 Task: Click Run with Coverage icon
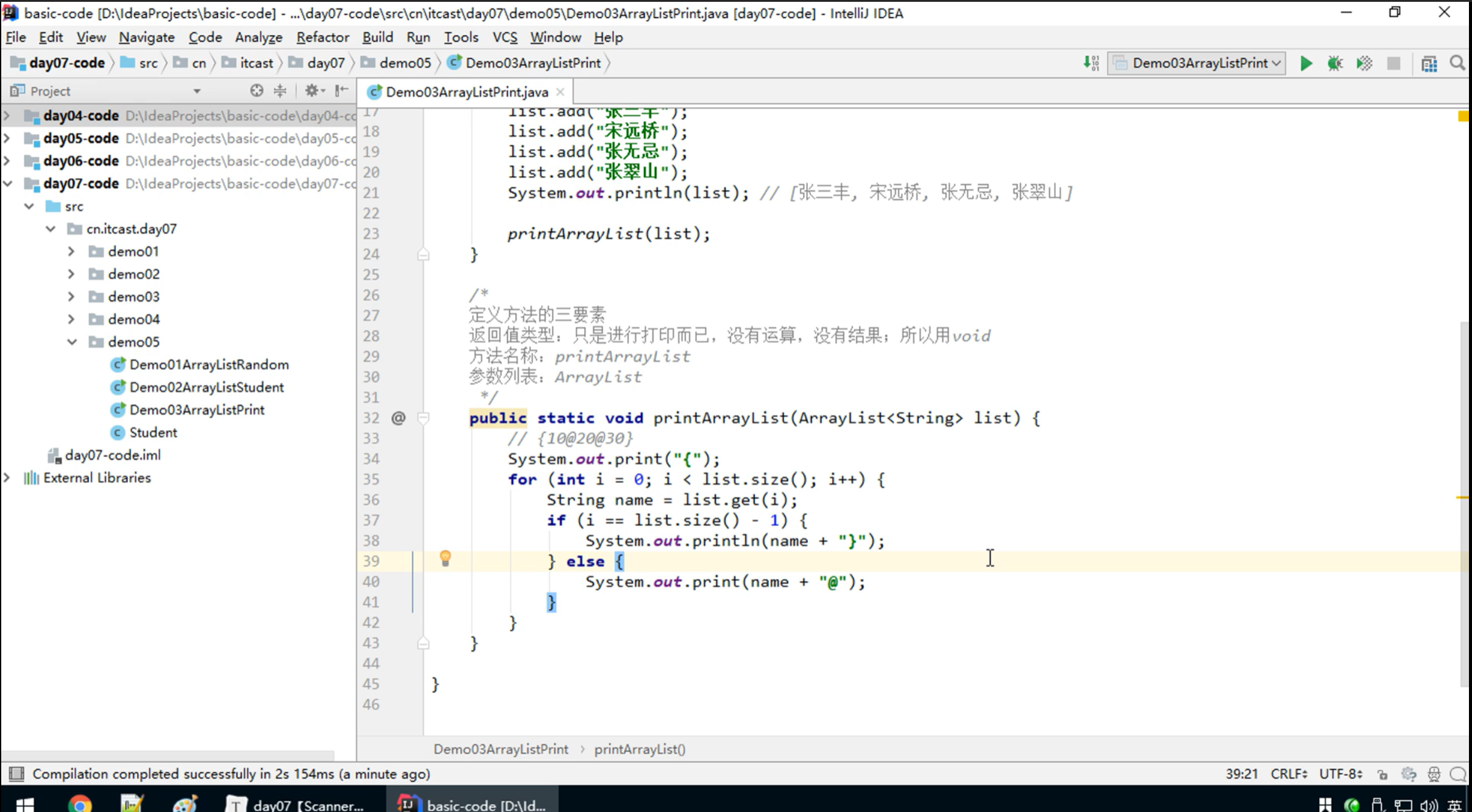tap(1364, 63)
